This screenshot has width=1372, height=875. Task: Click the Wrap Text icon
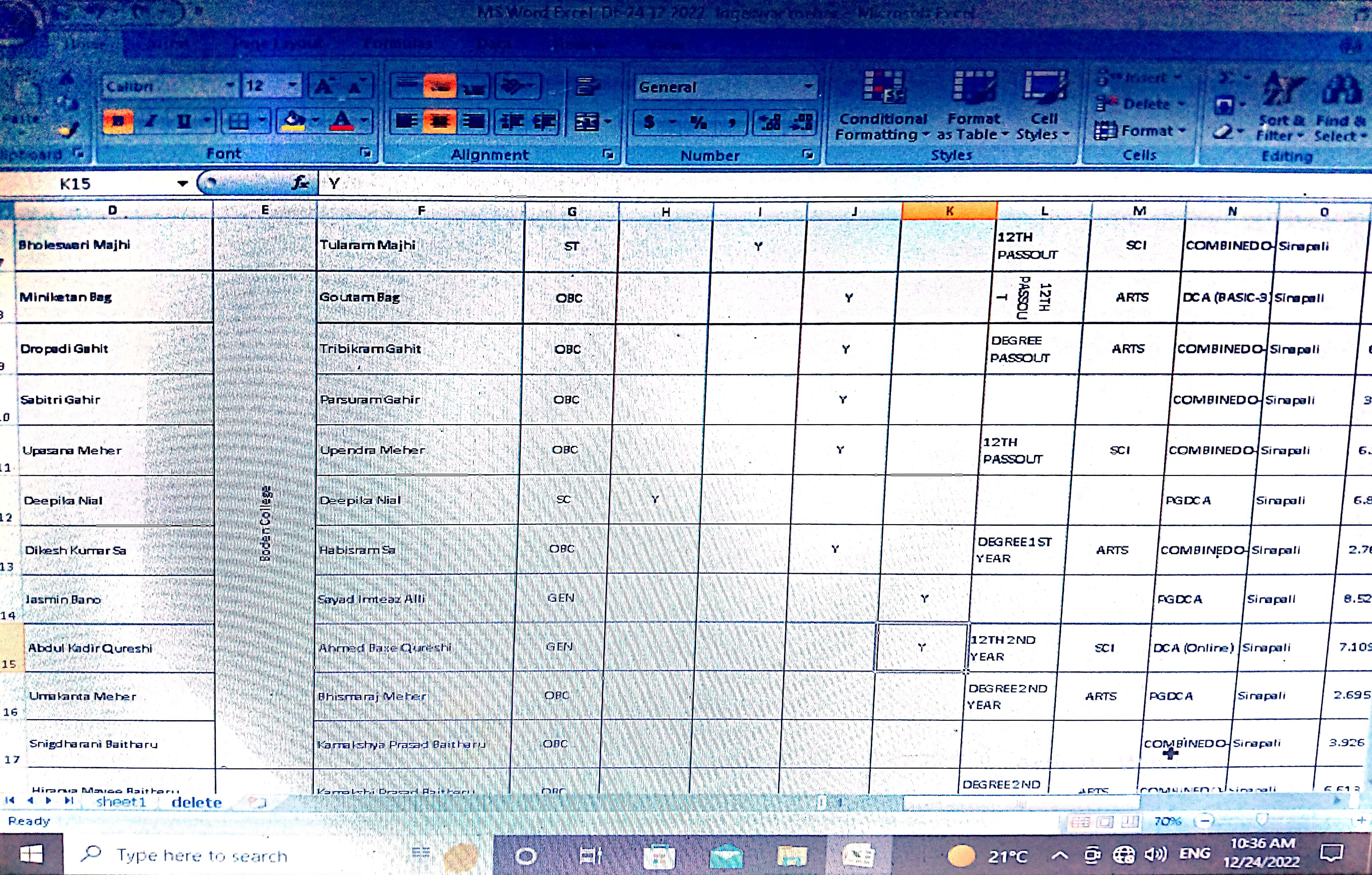[x=586, y=87]
